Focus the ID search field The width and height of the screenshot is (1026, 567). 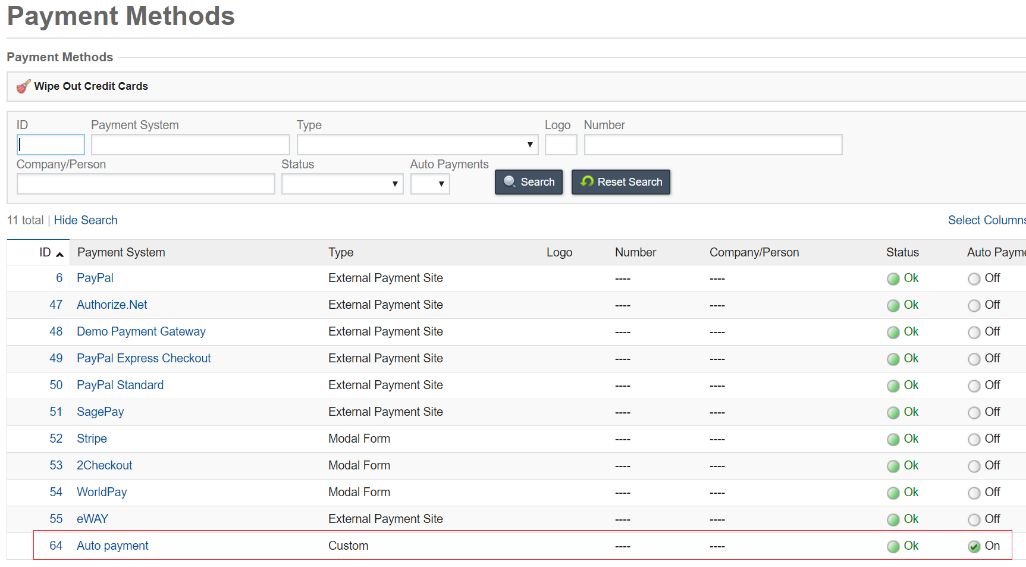click(50, 145)
